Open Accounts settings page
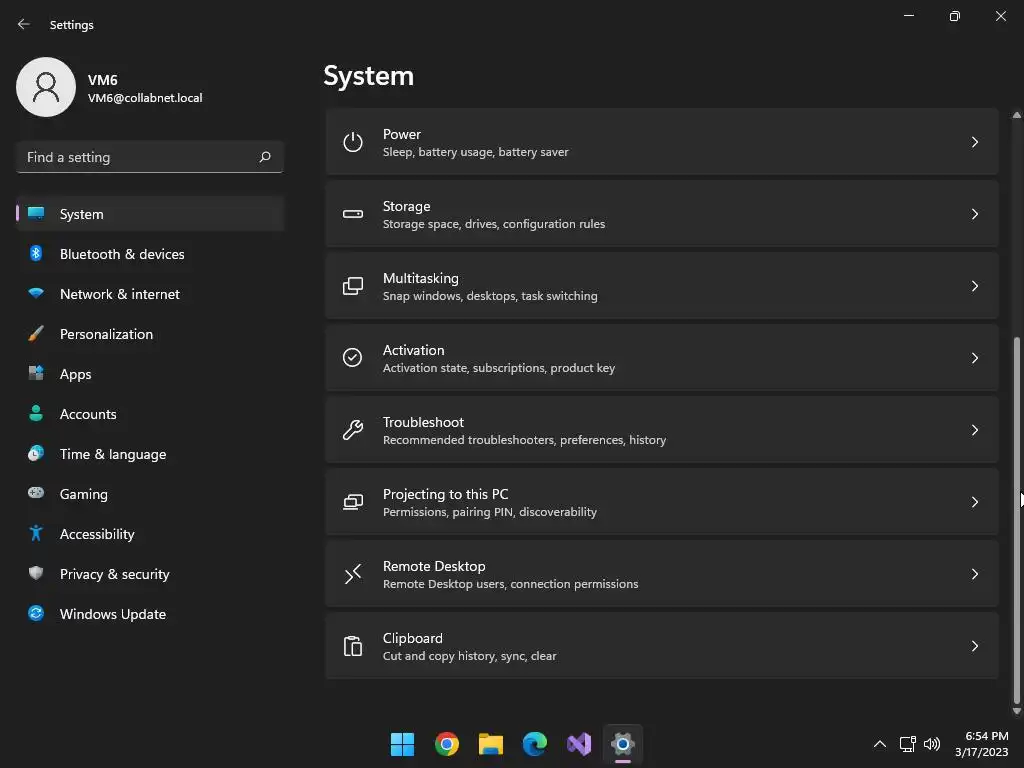Image resolution: width=1024 pixels, height=768 pixels. pos(150,414)
